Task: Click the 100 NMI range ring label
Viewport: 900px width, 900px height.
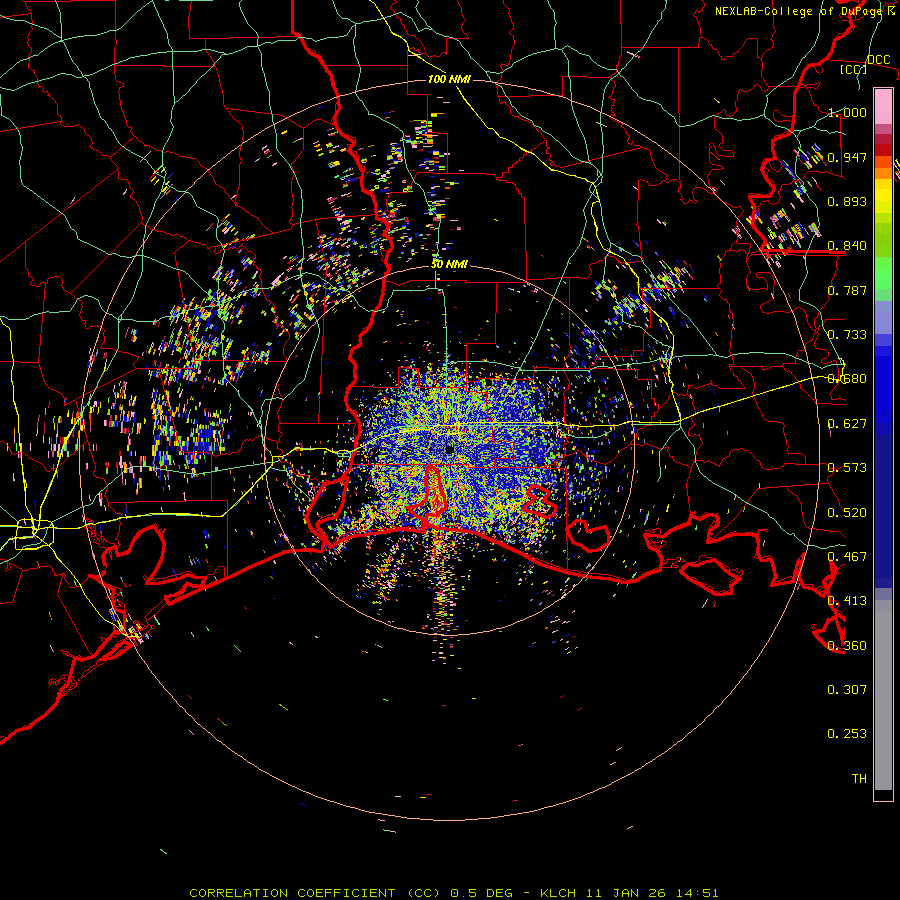Action: click(x=449, y=79)
